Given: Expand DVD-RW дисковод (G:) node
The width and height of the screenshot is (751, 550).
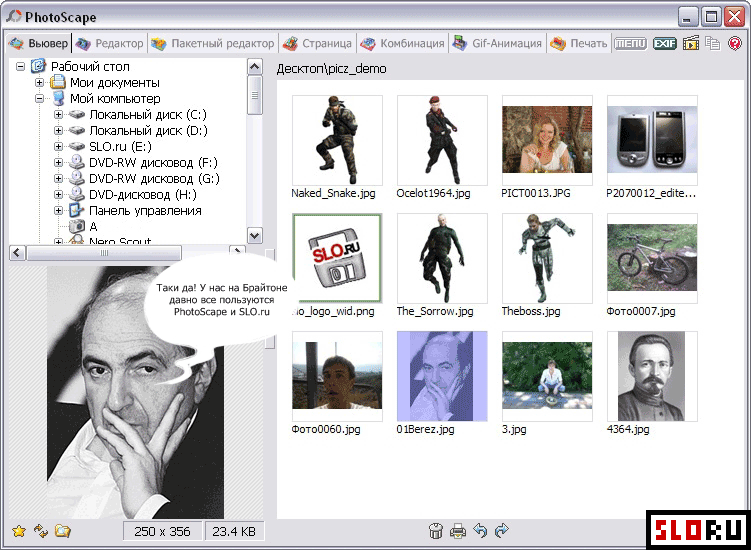Looking at the screenshot, I should (58, 178).
